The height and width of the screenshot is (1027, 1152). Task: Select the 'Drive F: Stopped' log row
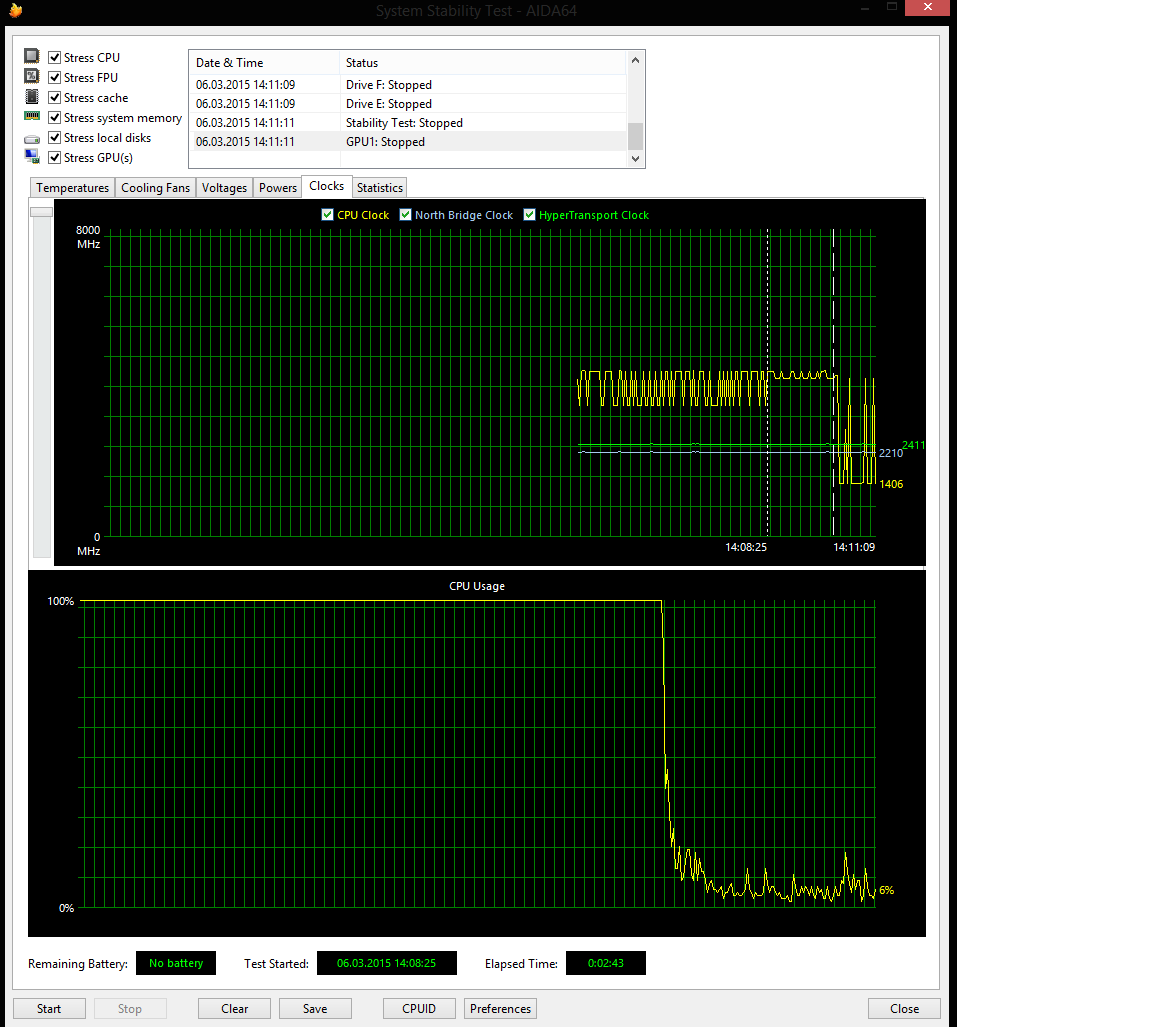pyautogui.click(x=408, y=84)
